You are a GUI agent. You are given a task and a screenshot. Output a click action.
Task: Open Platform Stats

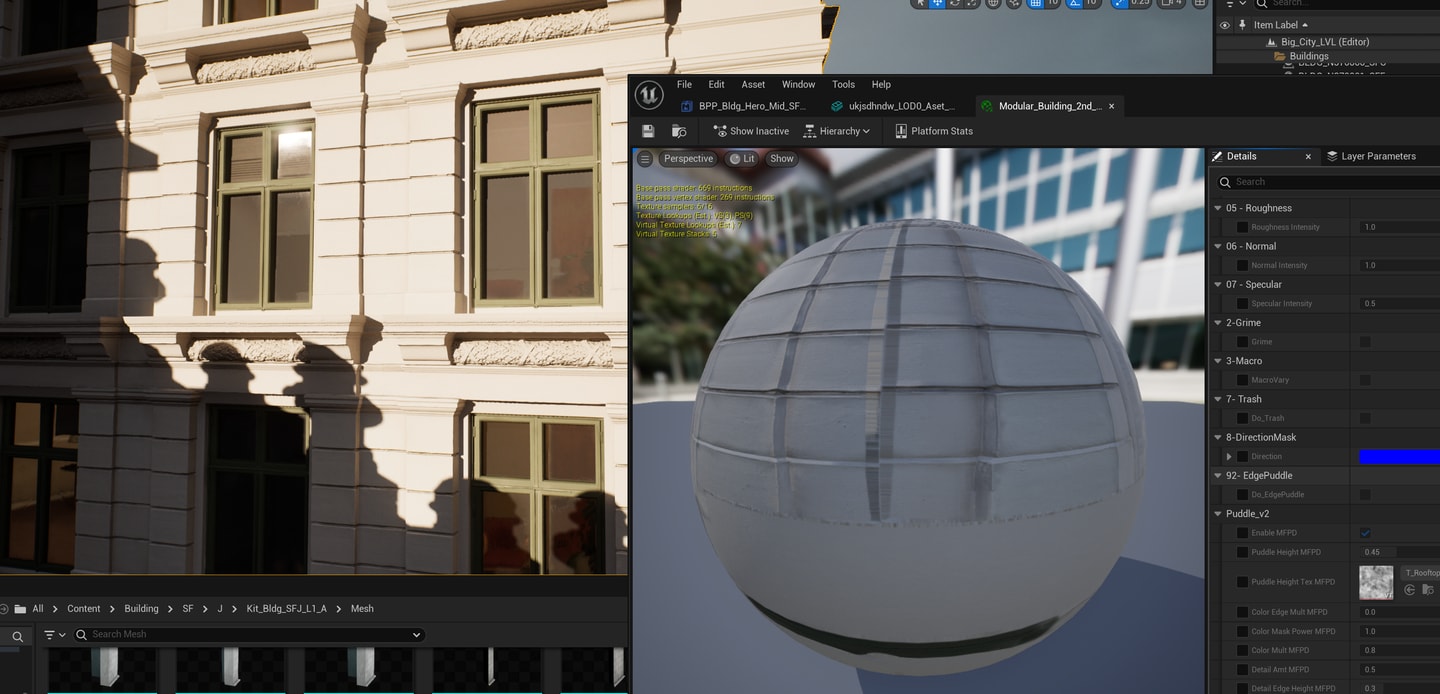click(x=934, y=131)
